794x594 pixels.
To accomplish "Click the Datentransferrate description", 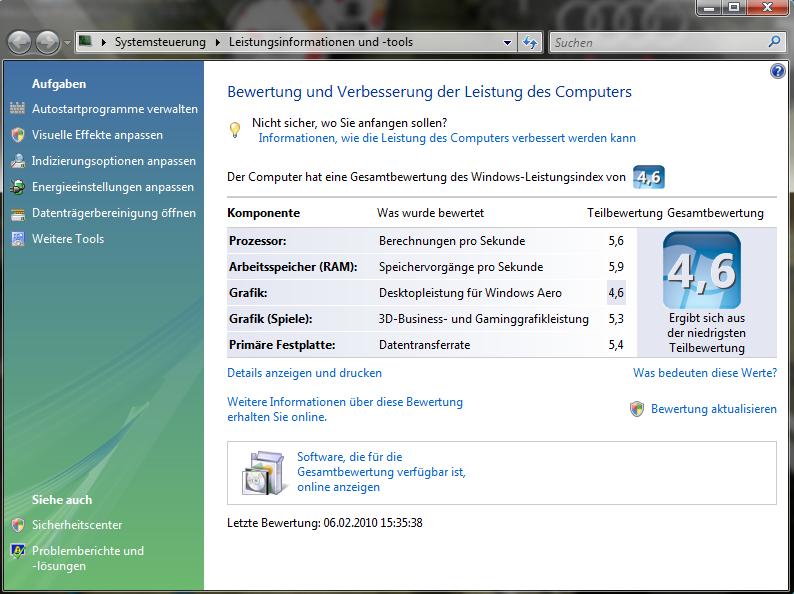I will click(424, 345).
